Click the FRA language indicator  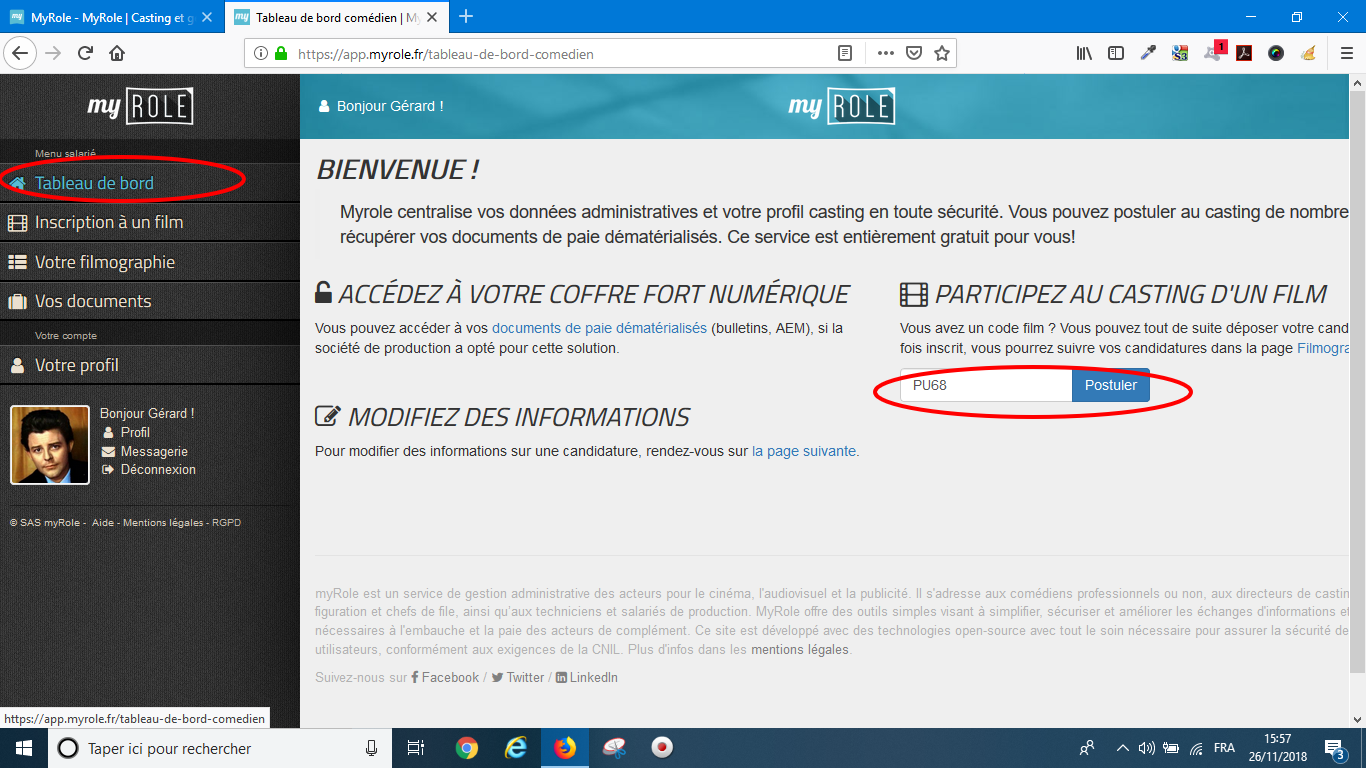(1224, 748)
